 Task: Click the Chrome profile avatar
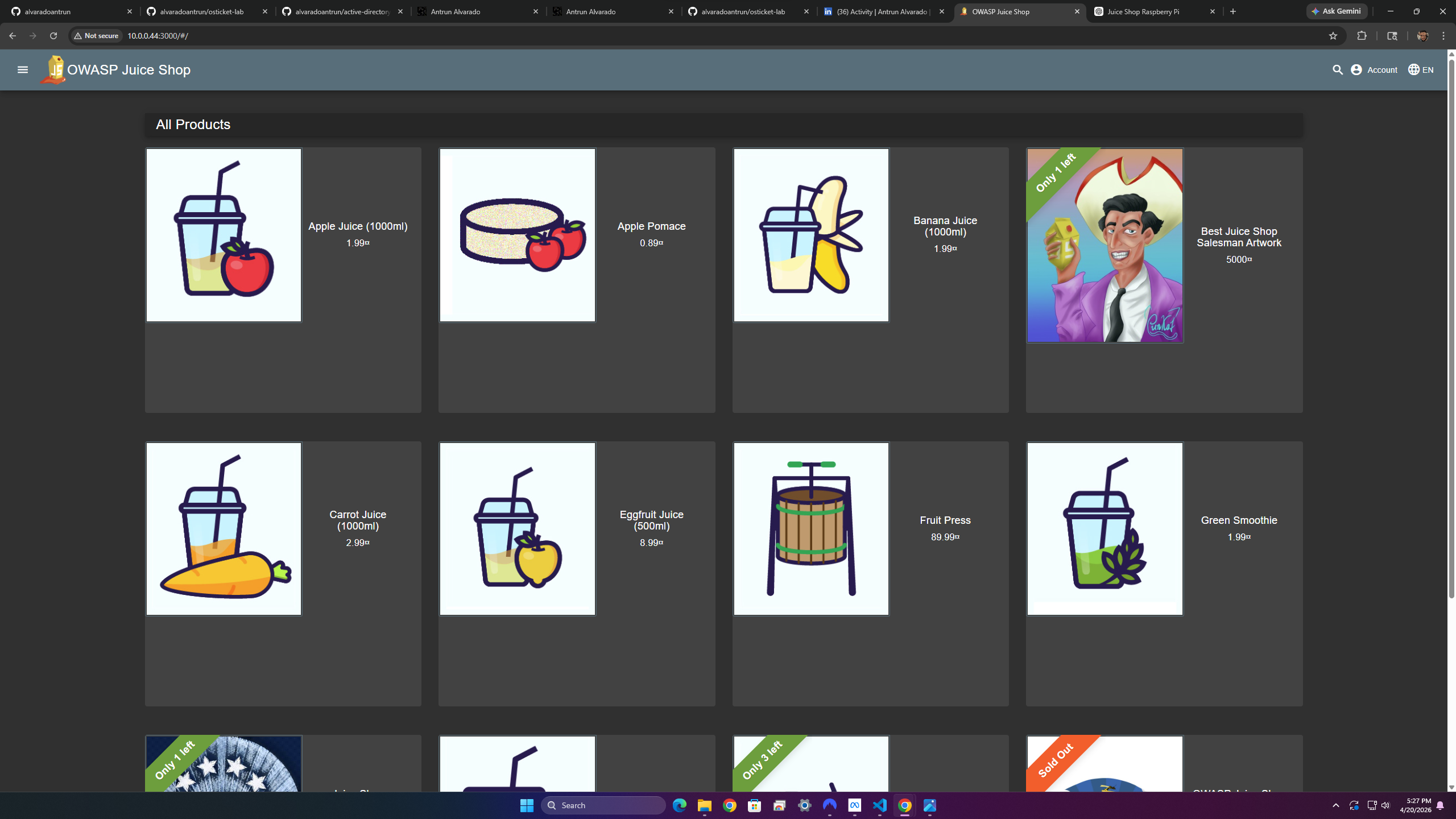pyautogui.click(x=1422, y=36)
